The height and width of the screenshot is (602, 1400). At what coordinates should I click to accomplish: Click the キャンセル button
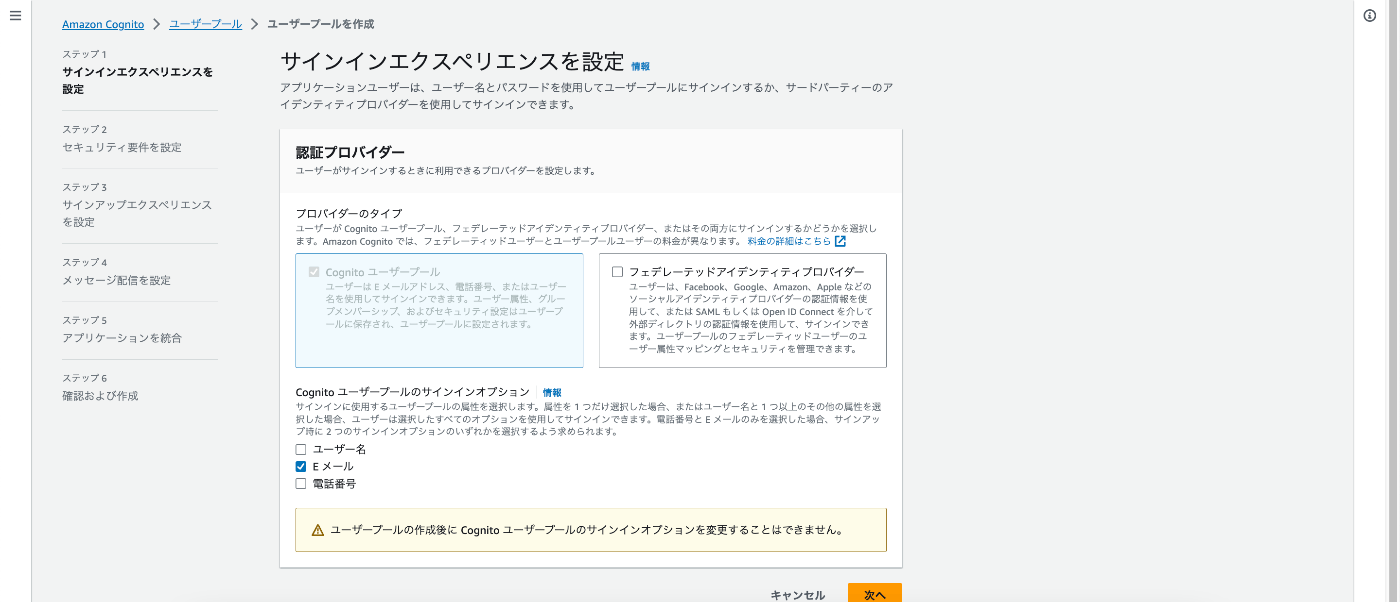(x=798, y=595)
